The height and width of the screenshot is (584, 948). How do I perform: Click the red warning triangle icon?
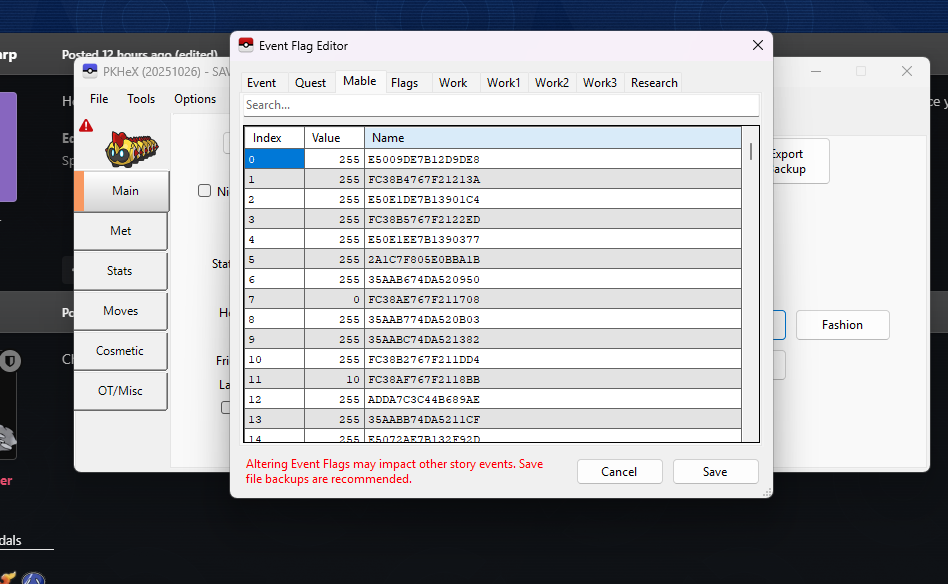click(x=86, y=126)
